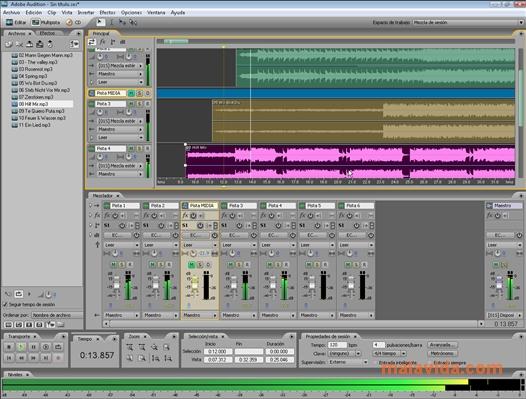Image resolution: width=526 pixels, height=399 pixels.
Task: Click the import file icon in Archivos panel
Action: point(8,44)
